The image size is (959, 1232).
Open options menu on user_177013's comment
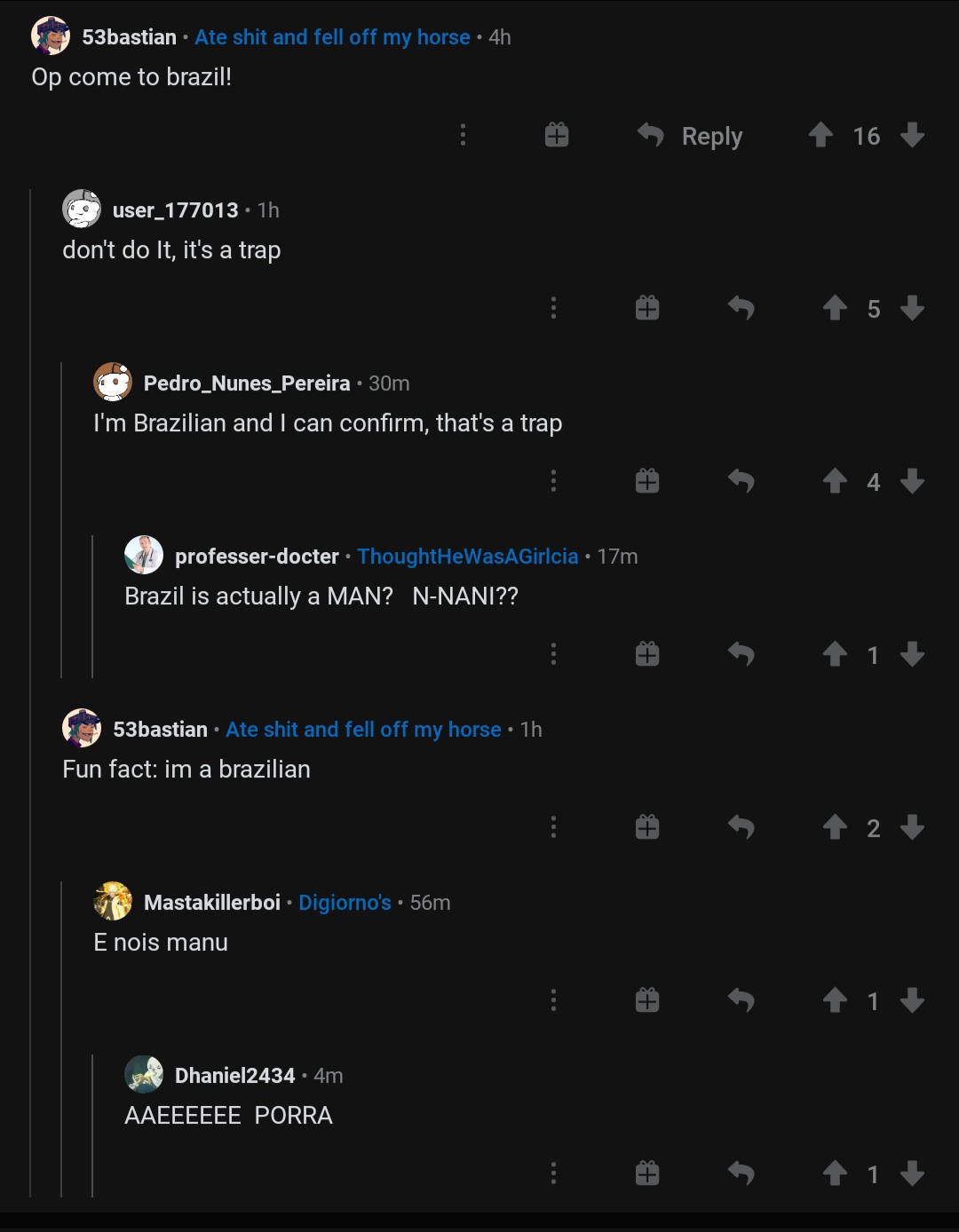coord(553,308)
